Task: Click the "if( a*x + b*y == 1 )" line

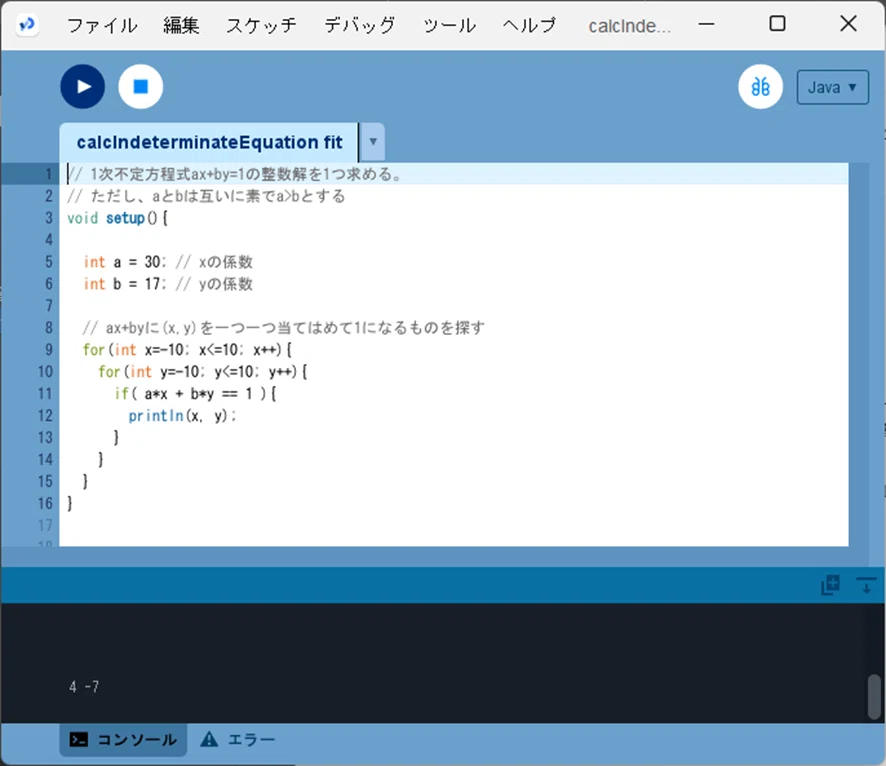Action: click(196, 394)
